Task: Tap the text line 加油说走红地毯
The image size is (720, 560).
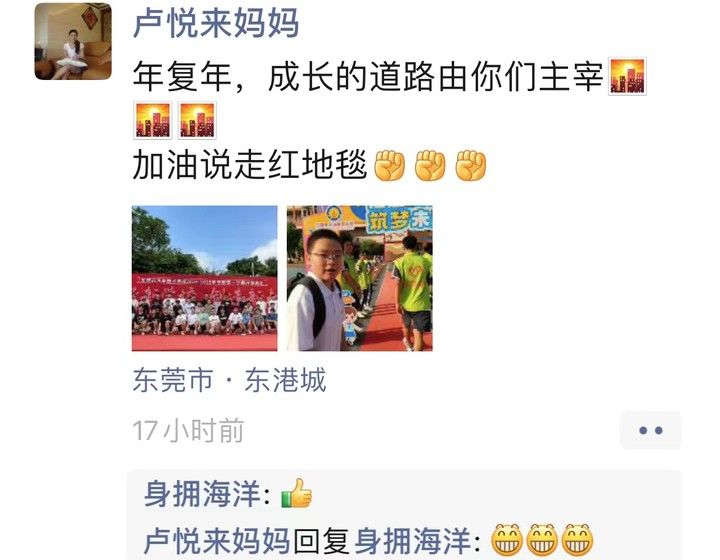Action: pos(250,165)
